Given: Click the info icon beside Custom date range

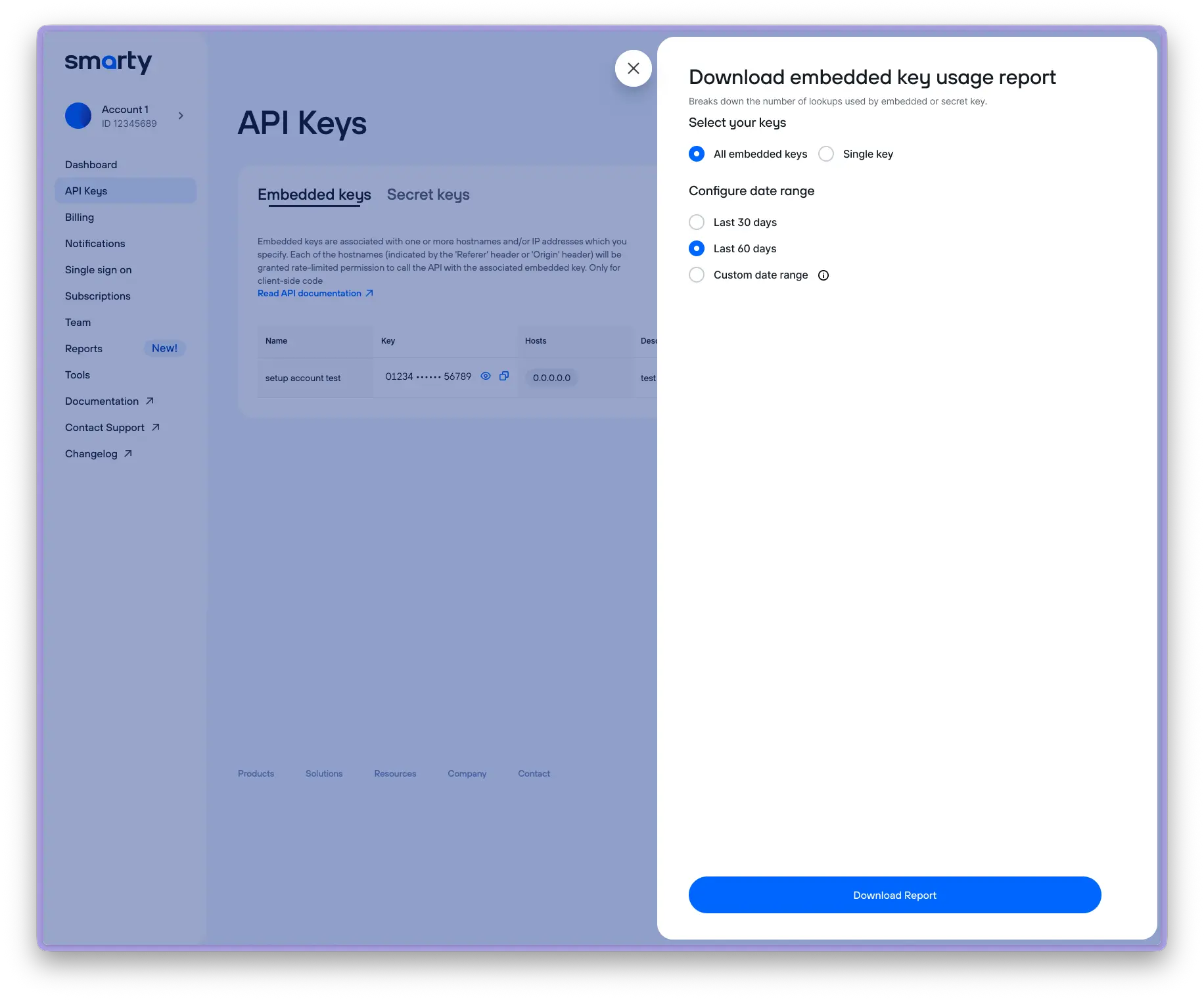Looking at the screenshot, I should tap(823, 275).
